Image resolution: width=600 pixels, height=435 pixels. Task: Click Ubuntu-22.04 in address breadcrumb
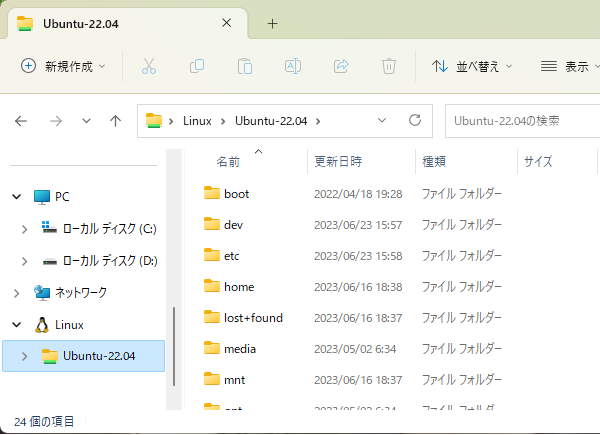coord(271,121)
